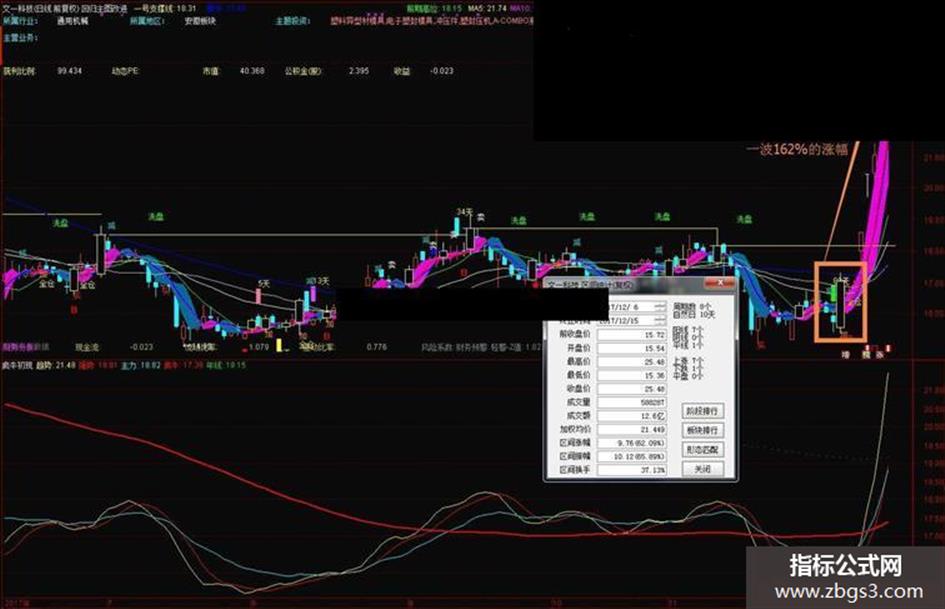
Task: Select the 区间振幅 field in the dialog
Action: (x=632, y=456)
